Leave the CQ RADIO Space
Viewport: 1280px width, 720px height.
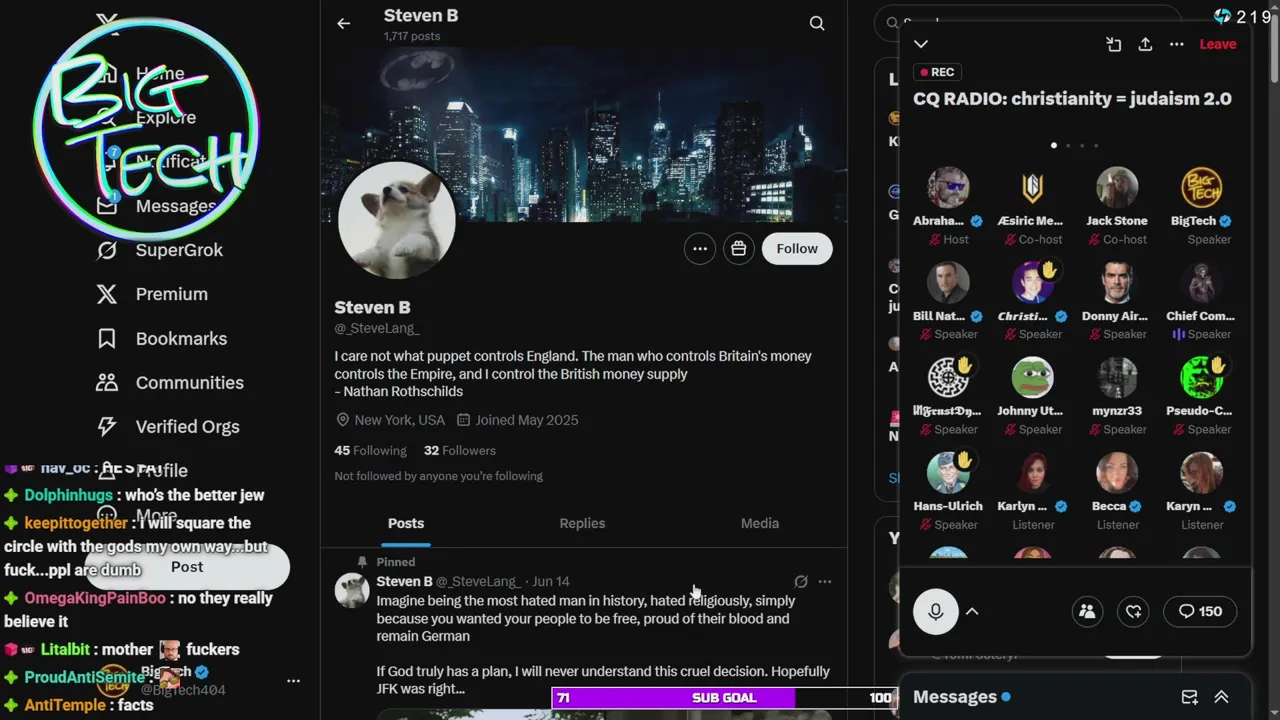pyautogui.click(x=1218, y=44)
